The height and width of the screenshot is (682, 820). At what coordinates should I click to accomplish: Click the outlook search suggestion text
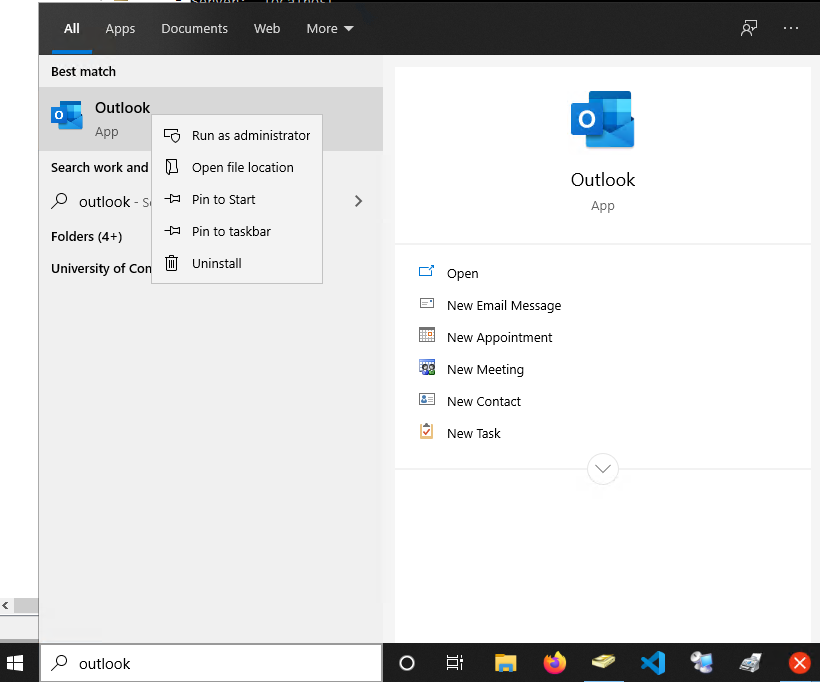coord(105,202)
